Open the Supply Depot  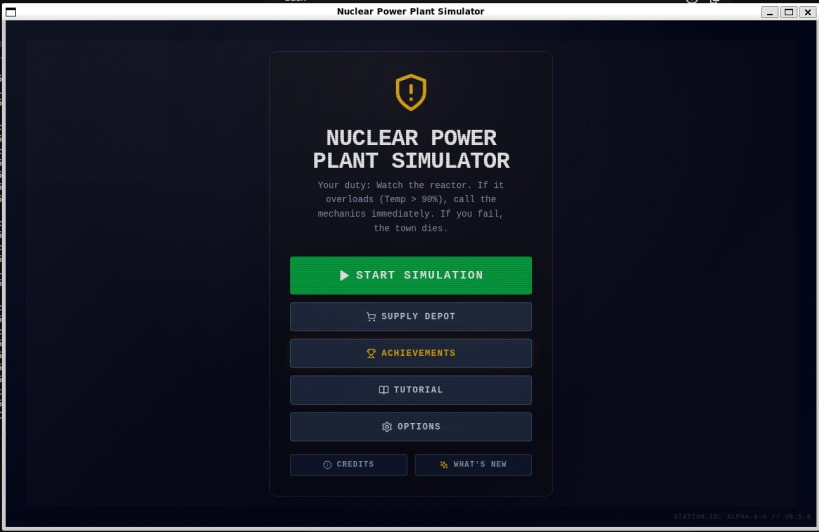(x=411, y=316)
